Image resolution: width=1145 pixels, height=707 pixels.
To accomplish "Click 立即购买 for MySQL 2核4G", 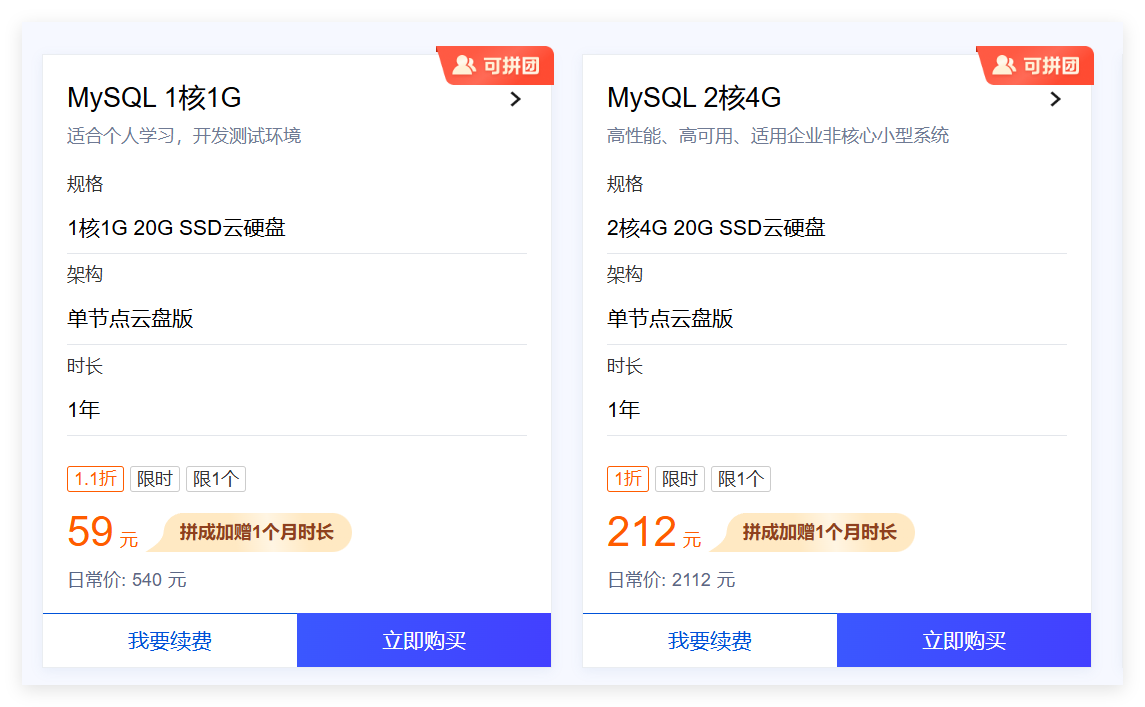I will 964,641.
